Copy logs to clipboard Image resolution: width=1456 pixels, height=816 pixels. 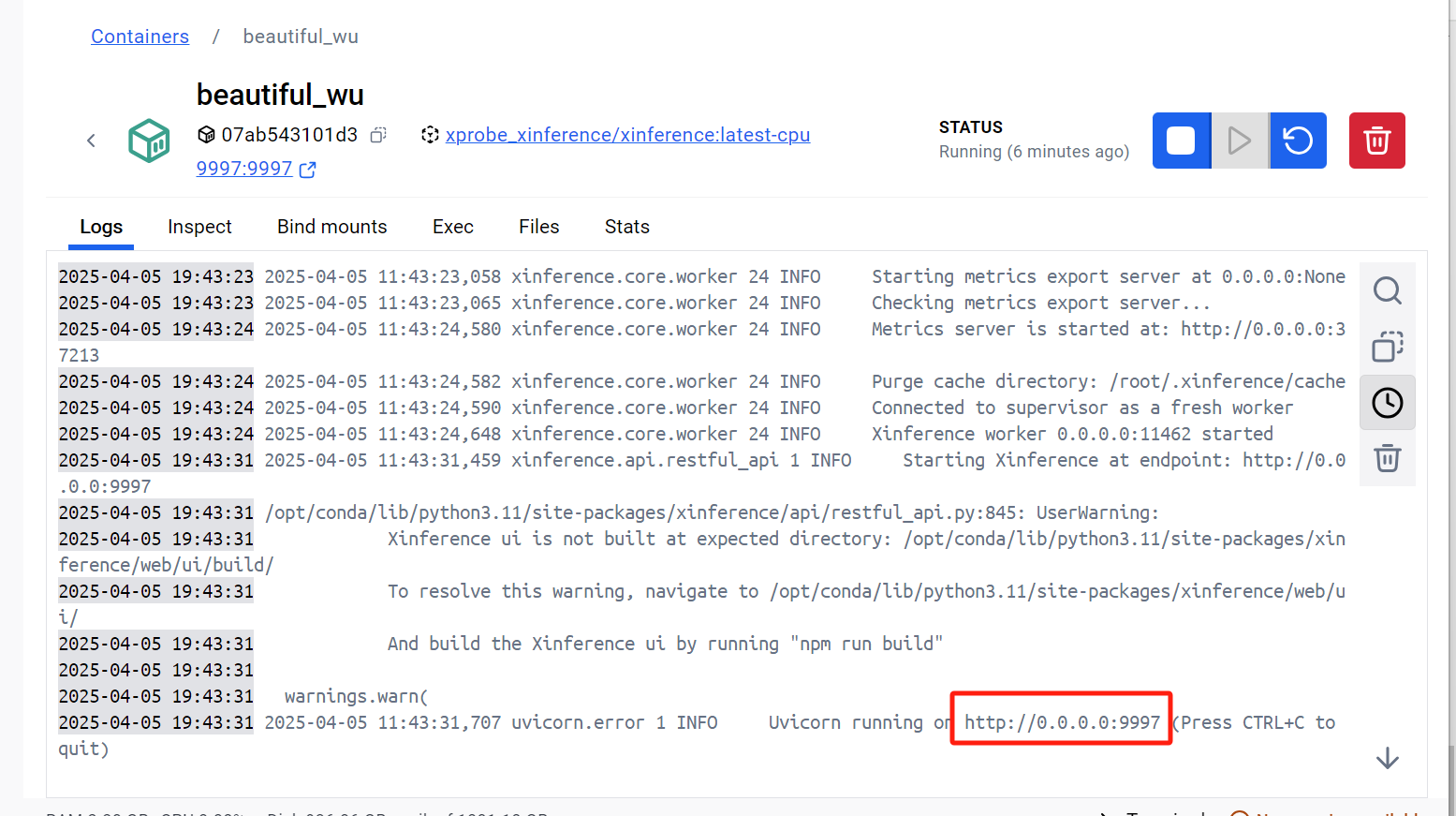click(1387, 347)
